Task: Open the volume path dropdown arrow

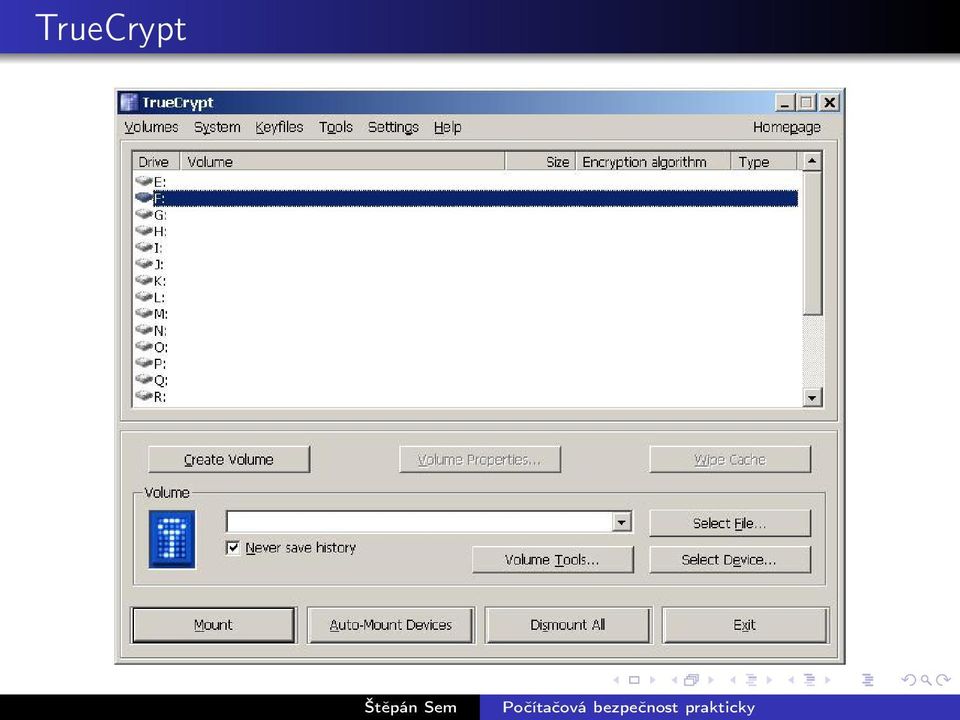Action: (621, 522)
